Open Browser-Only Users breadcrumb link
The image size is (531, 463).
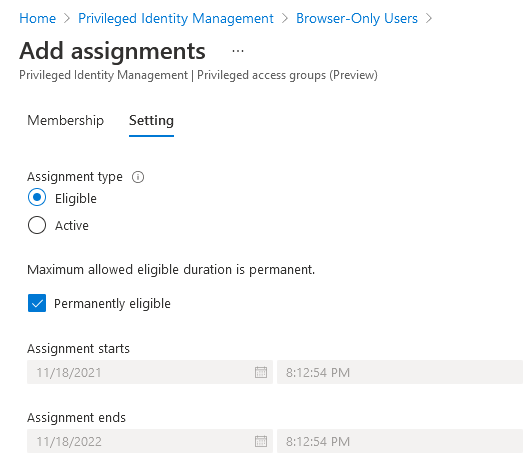(x=357, y=18)
